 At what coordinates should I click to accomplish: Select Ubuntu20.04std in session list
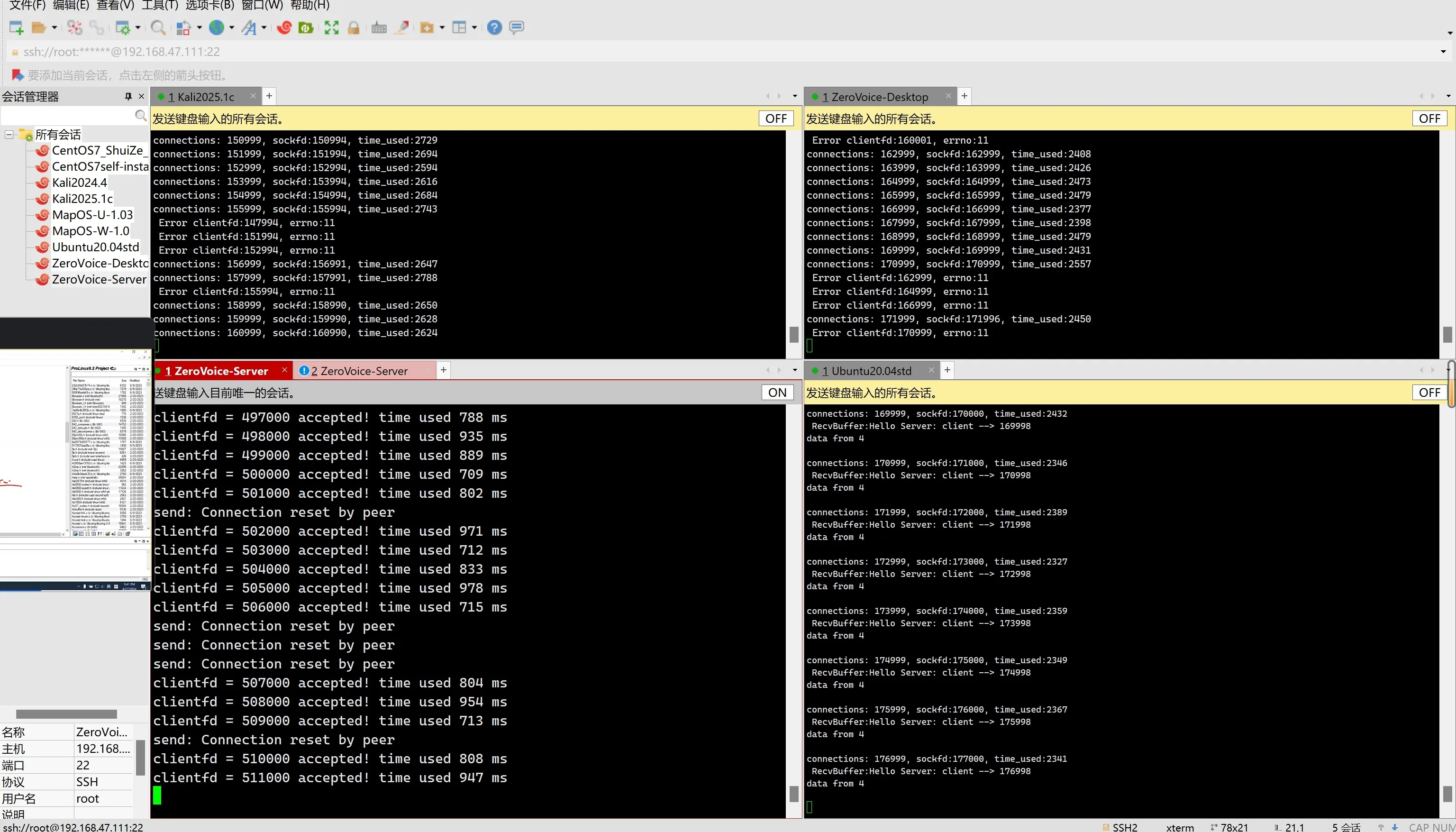95,247
